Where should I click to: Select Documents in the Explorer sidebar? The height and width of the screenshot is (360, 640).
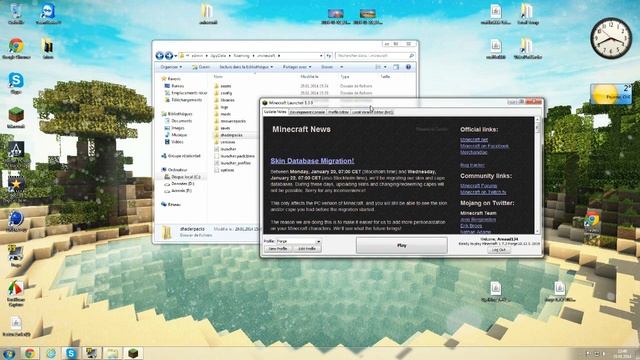pos(178,121)
